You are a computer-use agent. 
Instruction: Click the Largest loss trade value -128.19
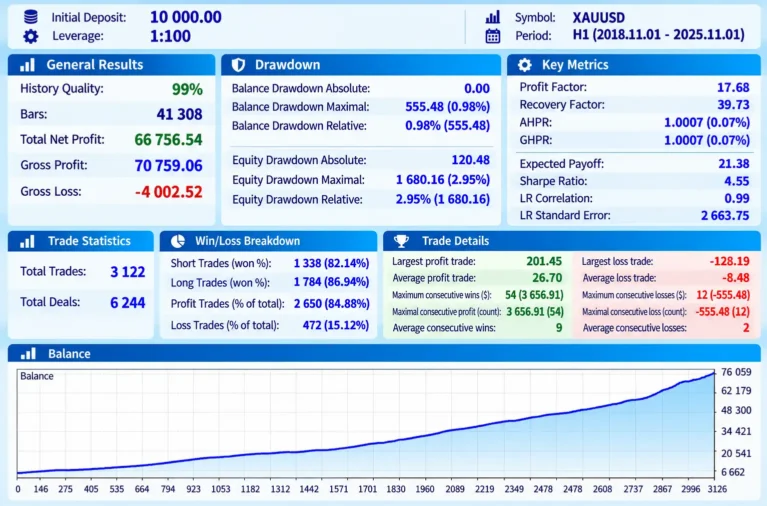[729, 261]
